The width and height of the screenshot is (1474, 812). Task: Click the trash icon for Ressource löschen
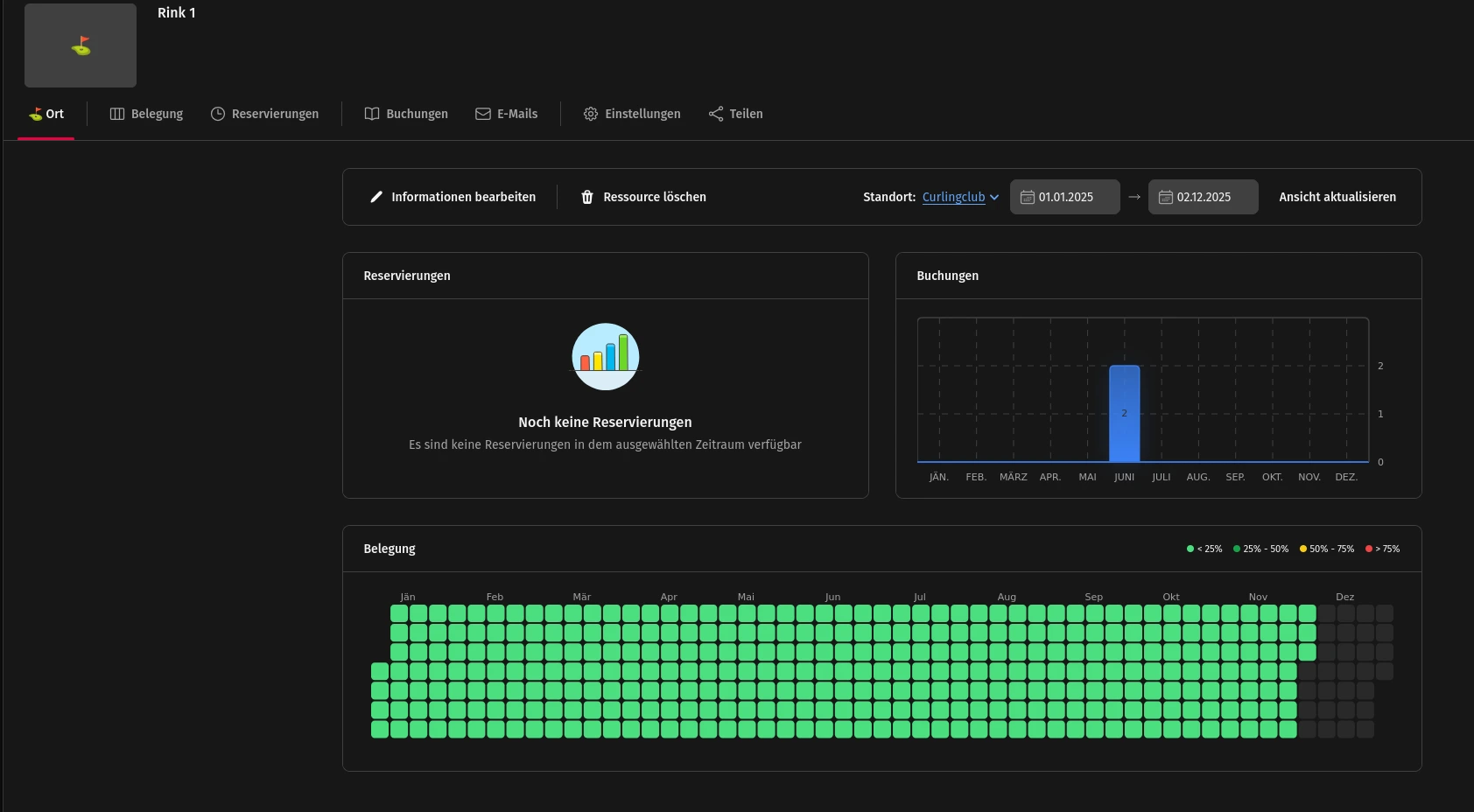click(x=587, y=197)
